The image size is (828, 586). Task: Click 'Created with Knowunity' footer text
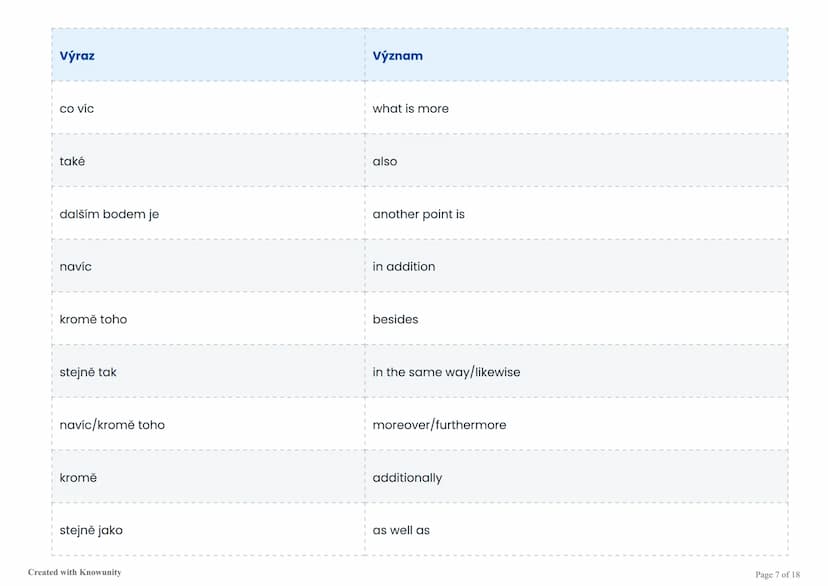click(74, 572)
